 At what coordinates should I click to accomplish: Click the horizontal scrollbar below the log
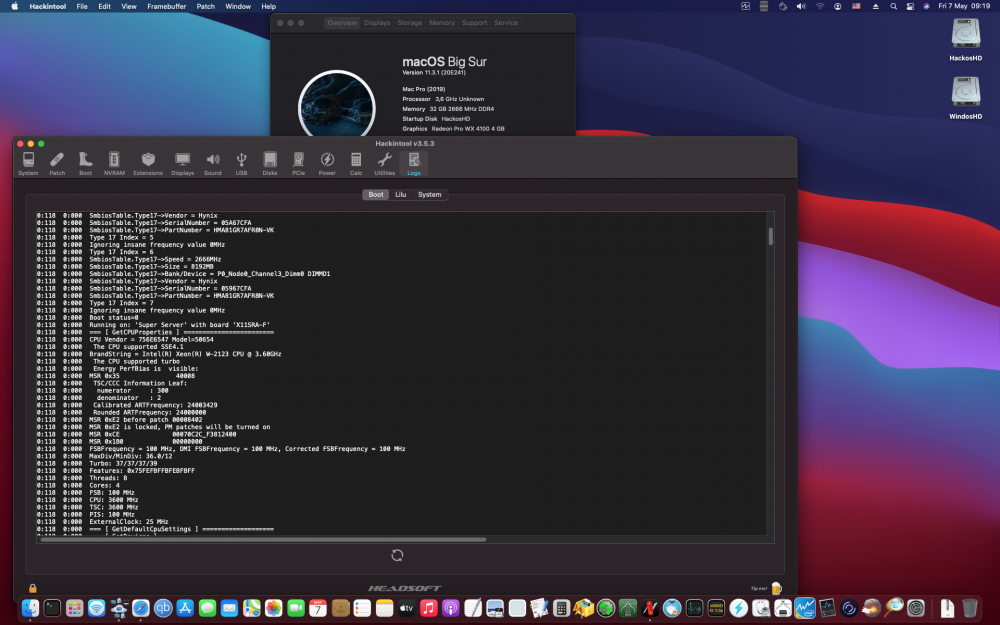pyautogui.click(x=263, y=540)
